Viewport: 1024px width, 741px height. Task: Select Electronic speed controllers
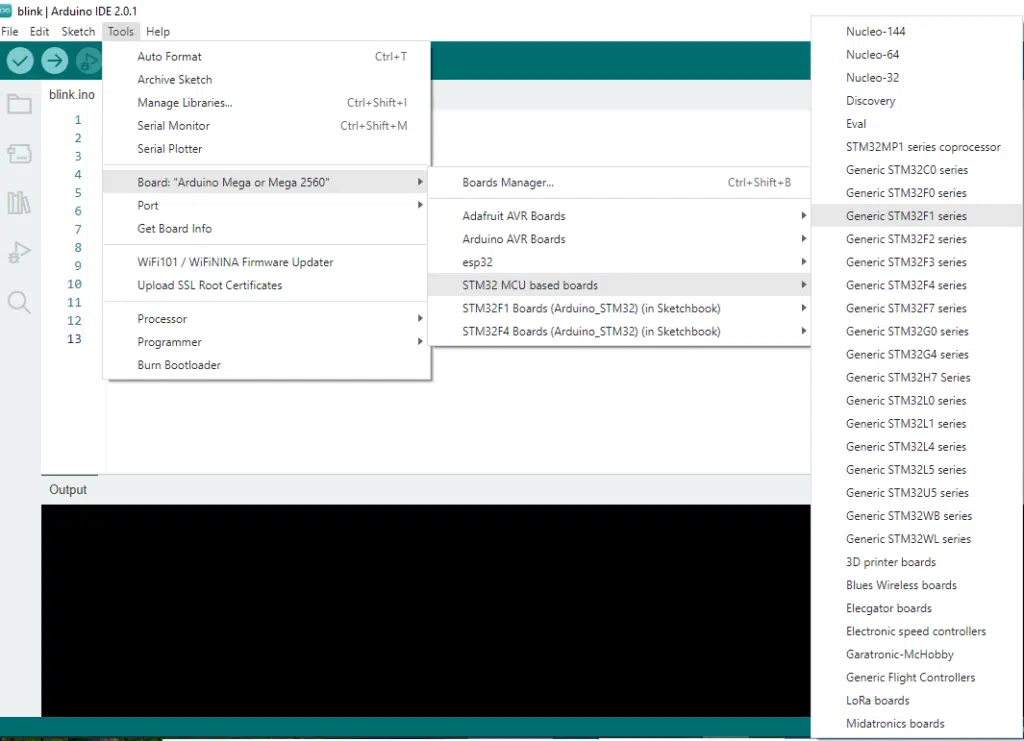917,631
